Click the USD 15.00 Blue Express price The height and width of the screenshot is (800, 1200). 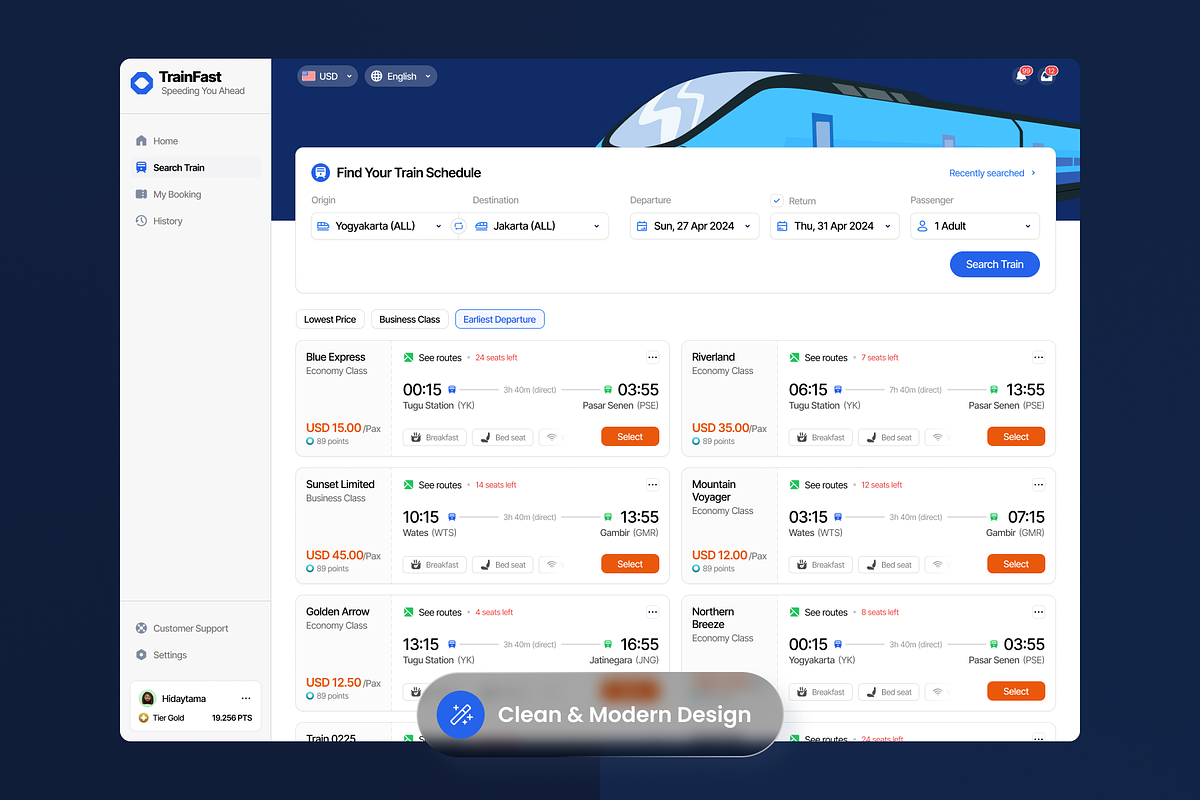coord(333,428)
